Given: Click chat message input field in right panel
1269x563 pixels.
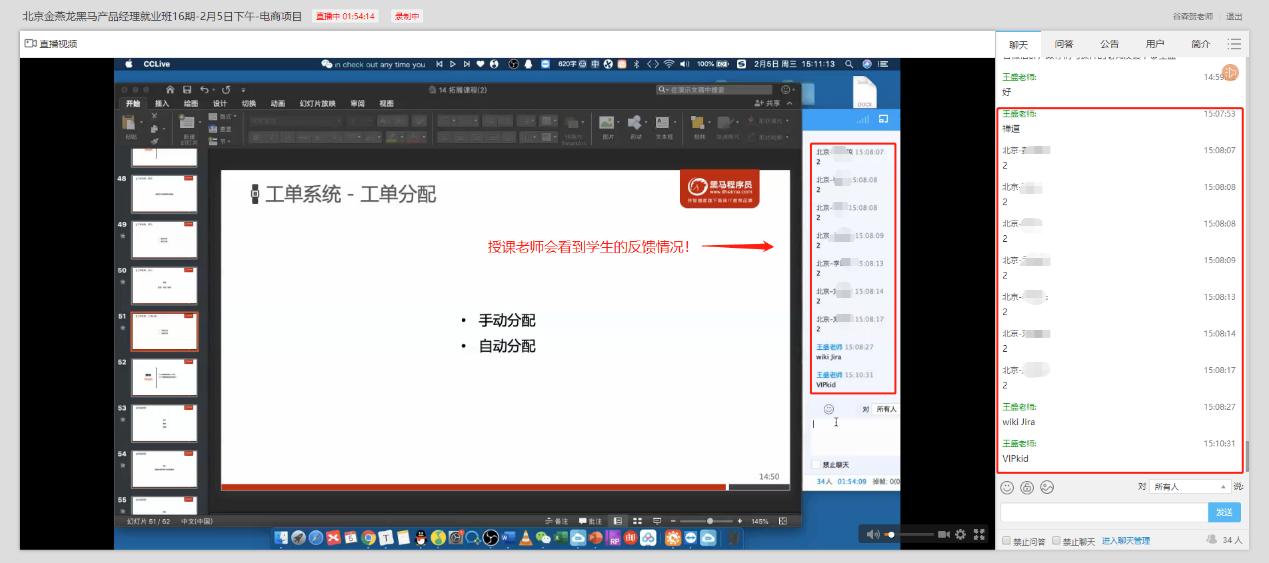Looking at the screenshot, I should point(1104,512).
